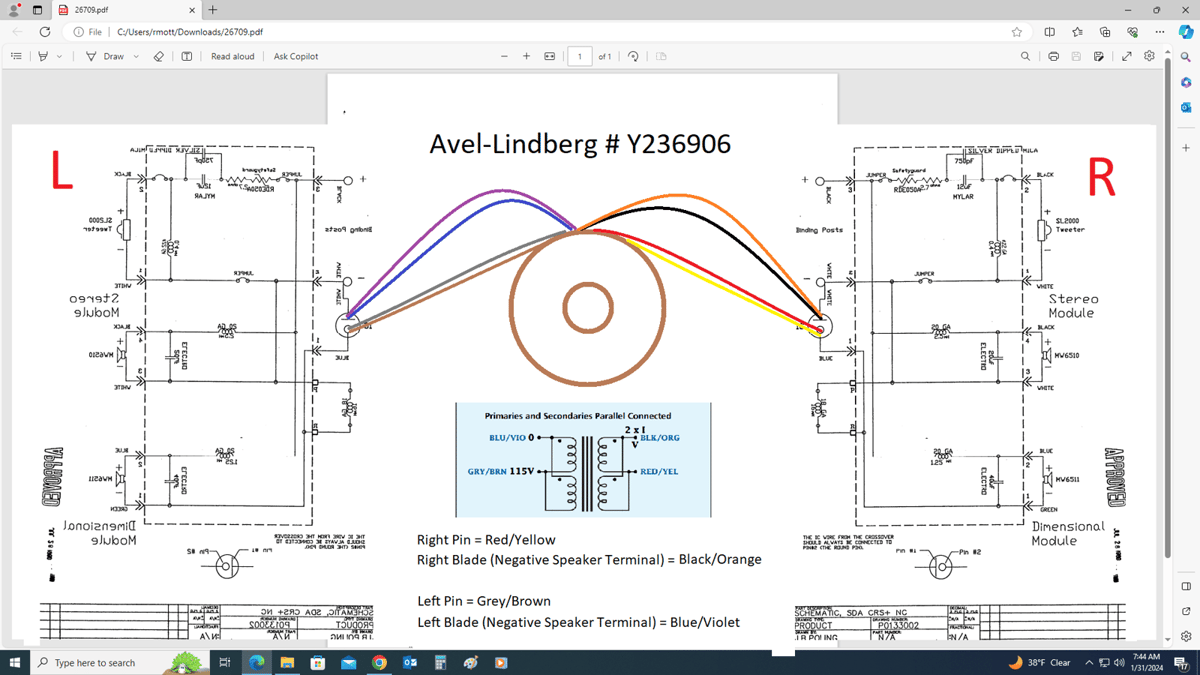1200x675 pixels.
Task: Open the taskbar volume control
Action: pos(1118,663)
